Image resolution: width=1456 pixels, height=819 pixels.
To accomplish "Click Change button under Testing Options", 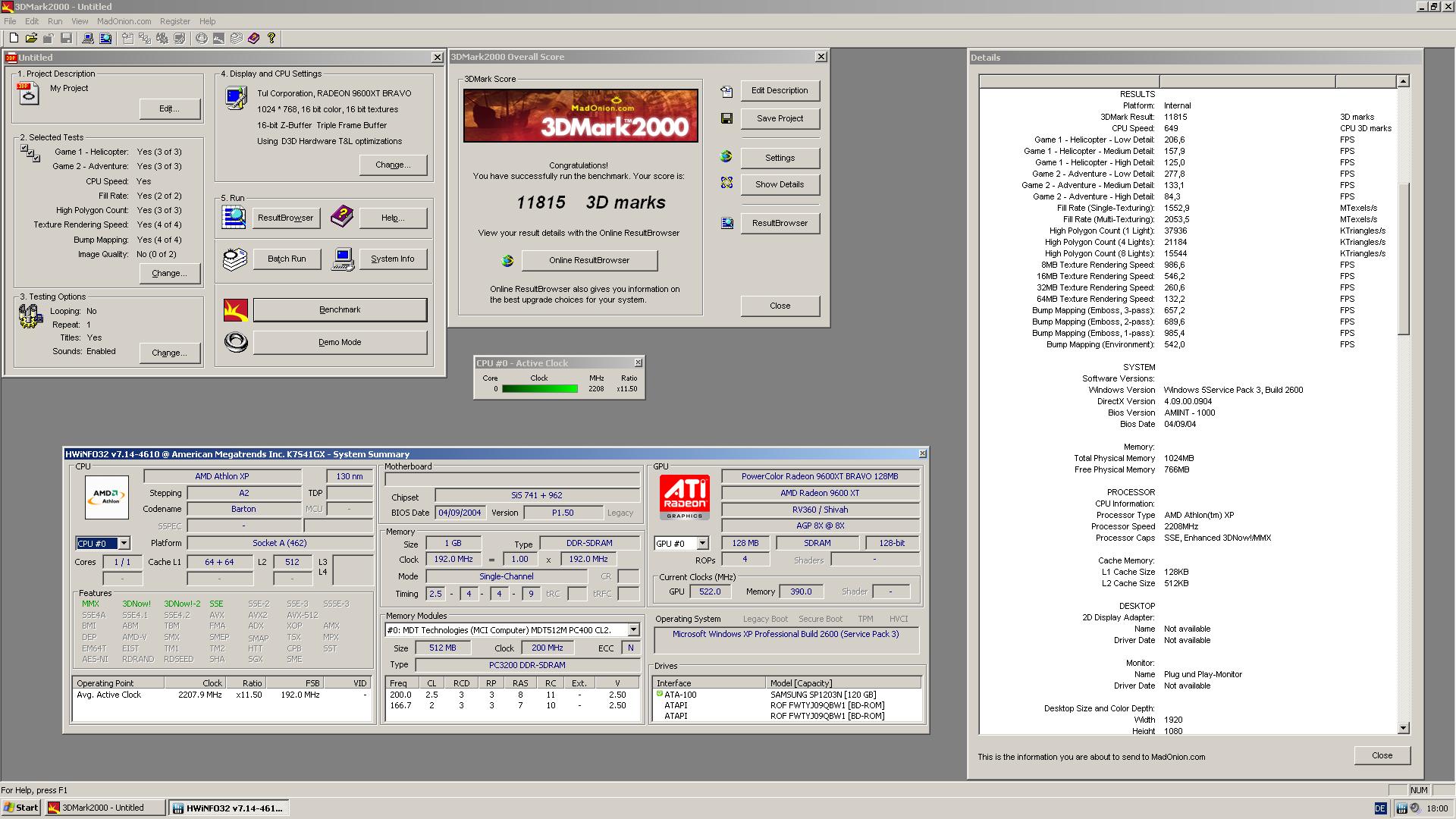I will point(169,353).
